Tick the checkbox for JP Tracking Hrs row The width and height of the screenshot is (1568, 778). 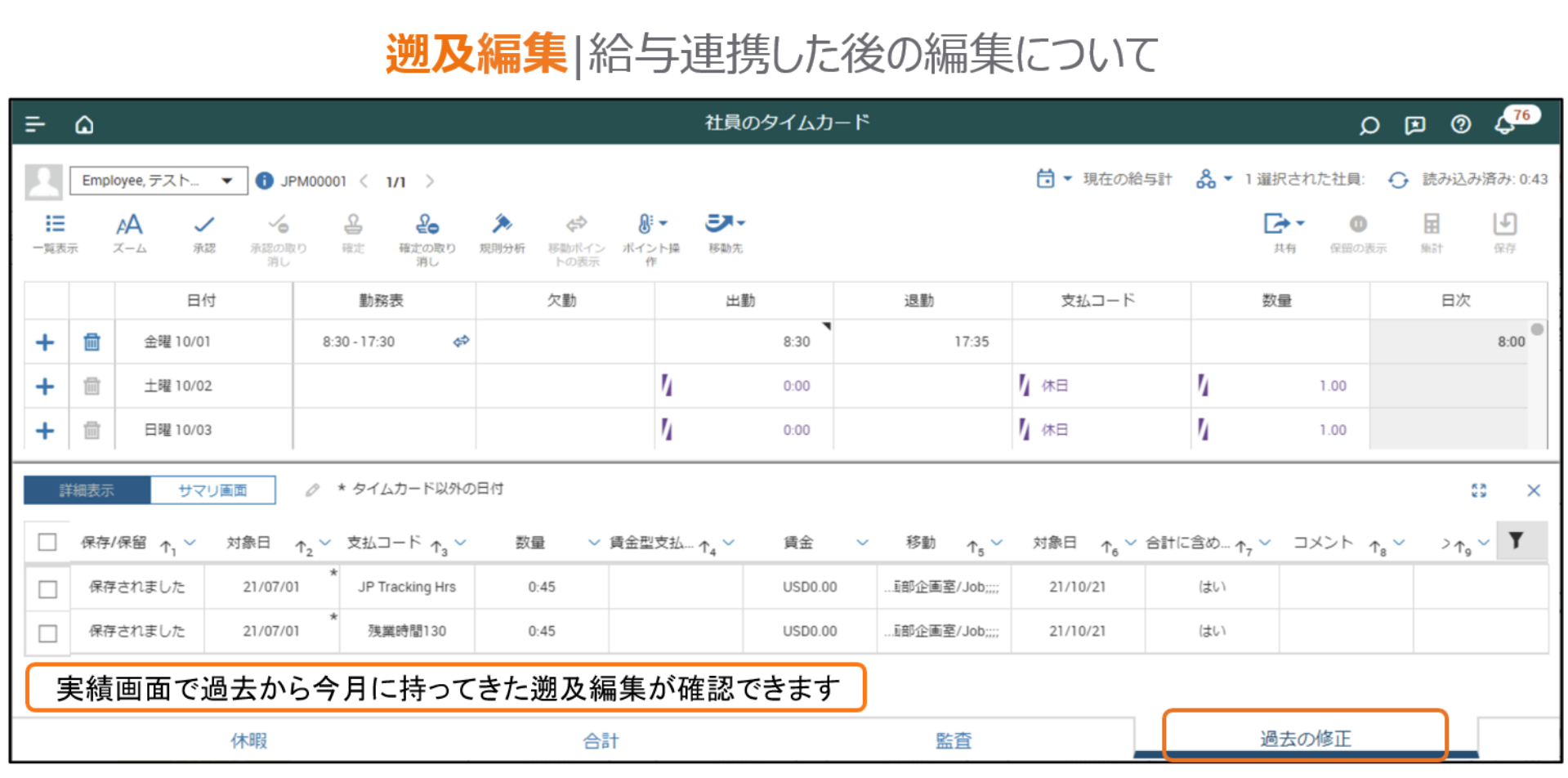point(48,589)
